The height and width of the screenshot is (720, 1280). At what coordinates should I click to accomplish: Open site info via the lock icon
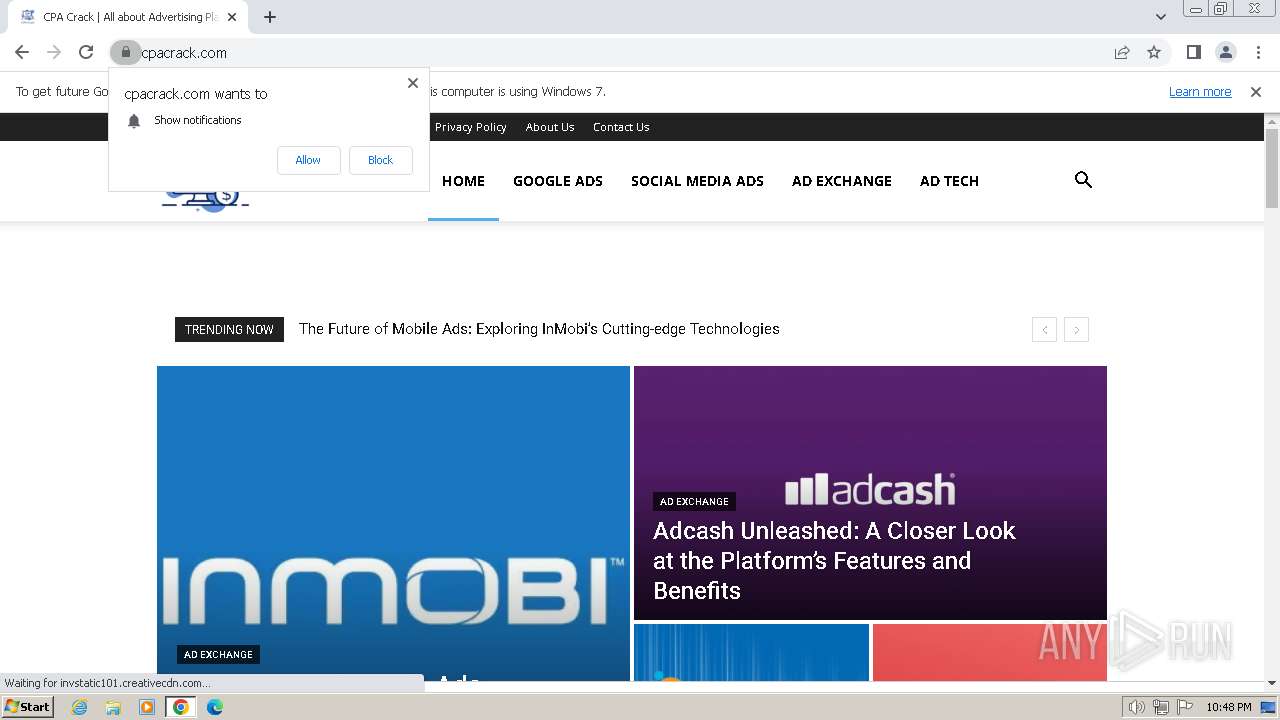pyautogui.click(x=125, y=52)
